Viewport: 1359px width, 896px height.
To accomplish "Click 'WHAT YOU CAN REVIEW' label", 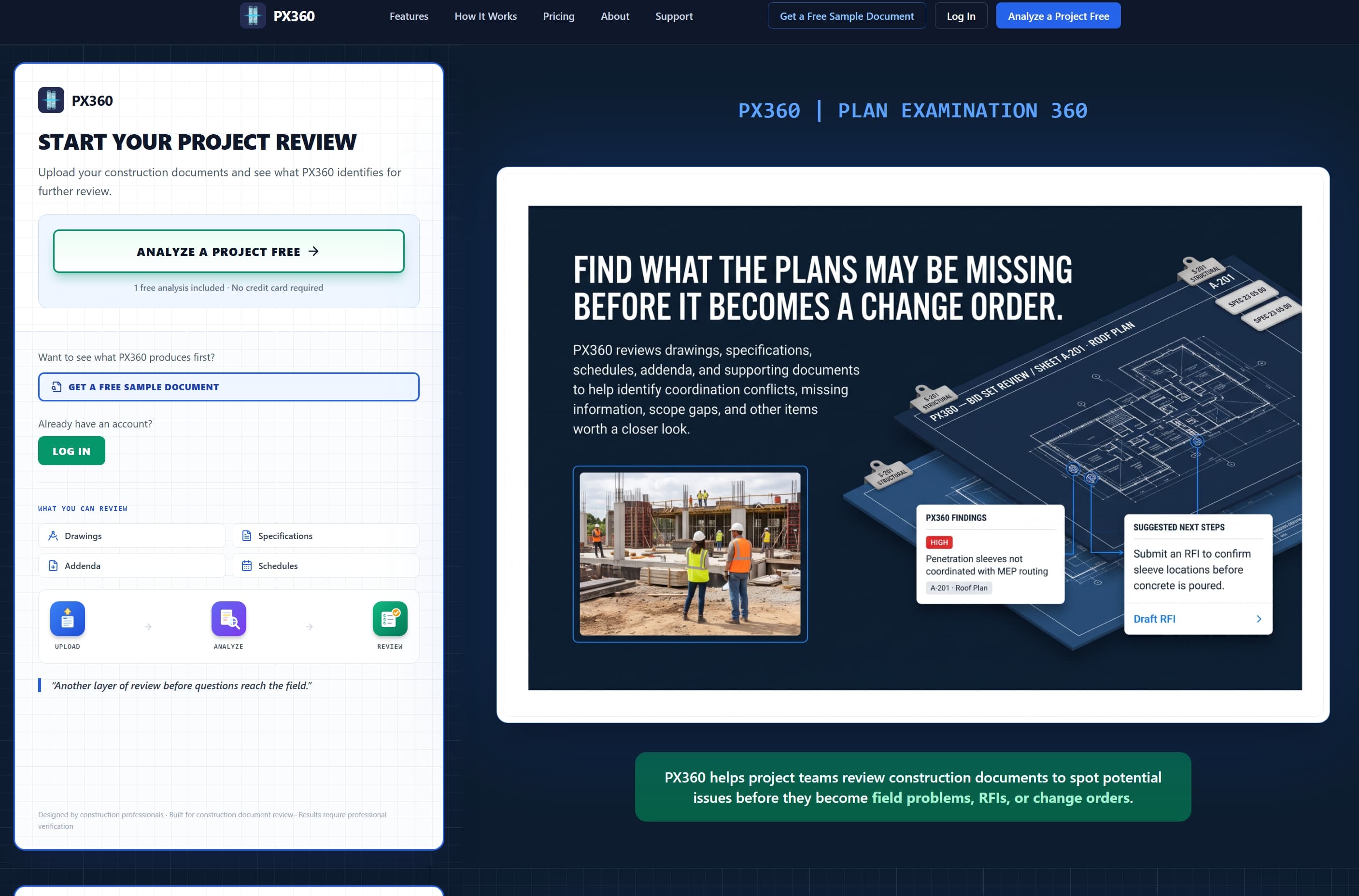I will (x=83, y=509).
